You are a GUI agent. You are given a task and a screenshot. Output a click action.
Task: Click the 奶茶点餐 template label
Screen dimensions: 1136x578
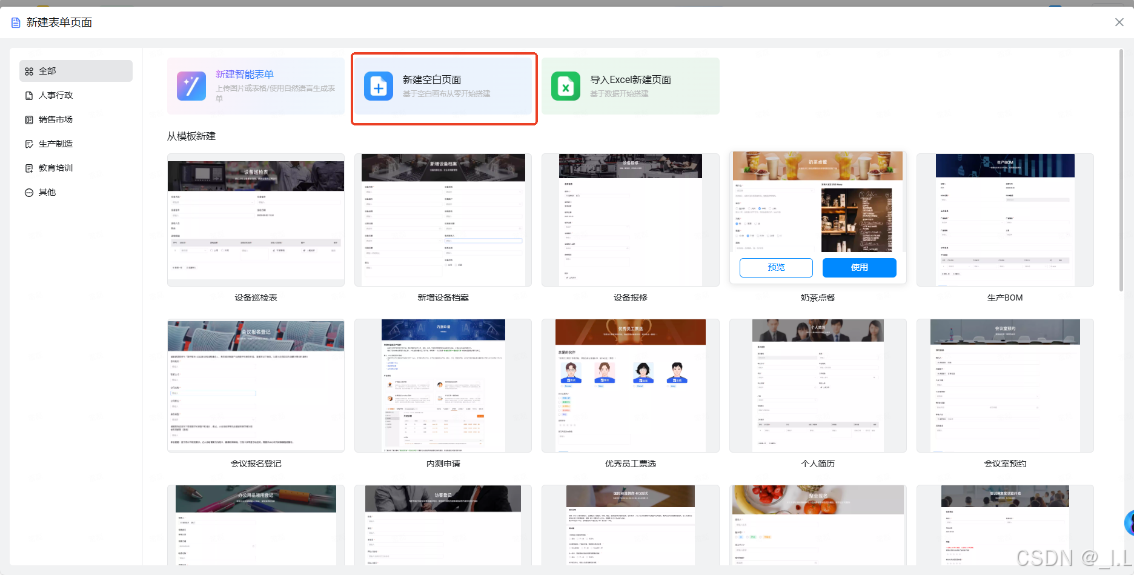click(818, 298)
